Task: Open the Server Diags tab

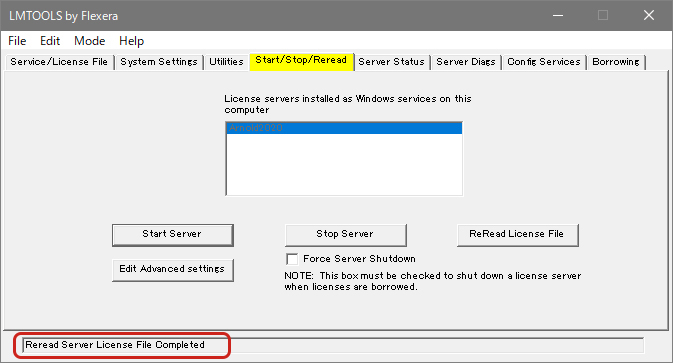Action: click(x=466, y=62)
